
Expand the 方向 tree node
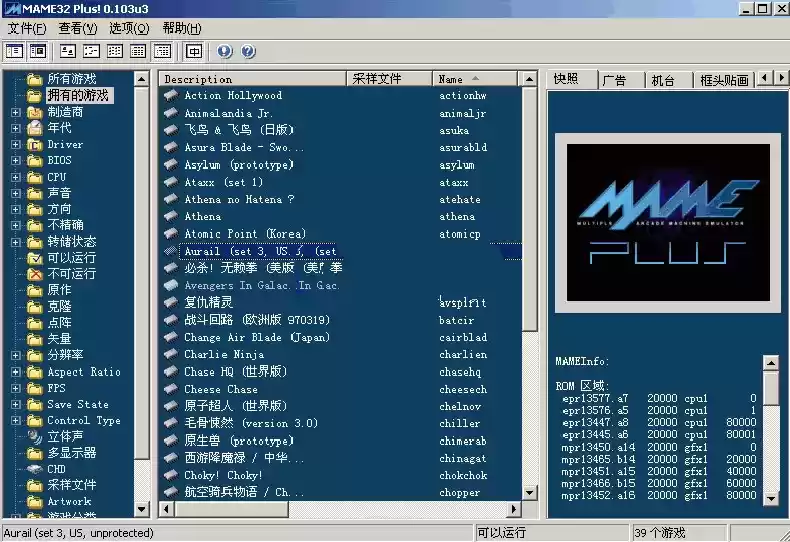[16, 210]
